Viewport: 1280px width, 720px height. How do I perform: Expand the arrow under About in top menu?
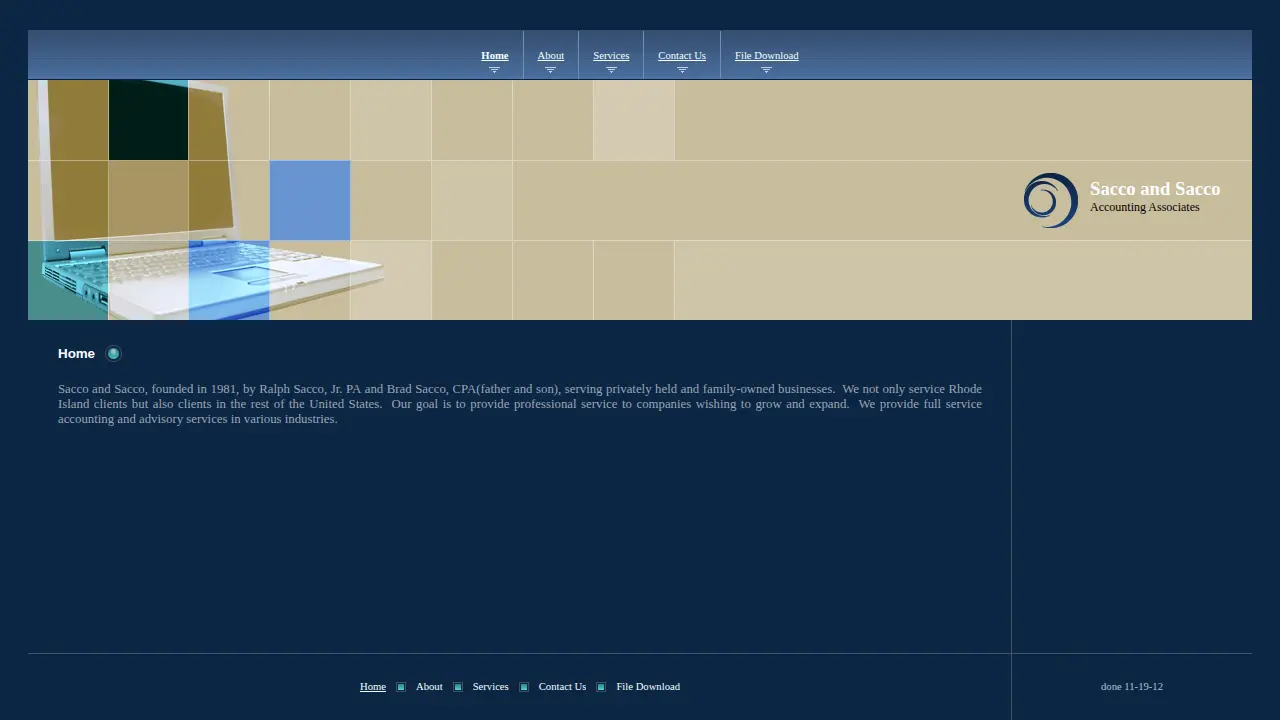coord(550,70)
